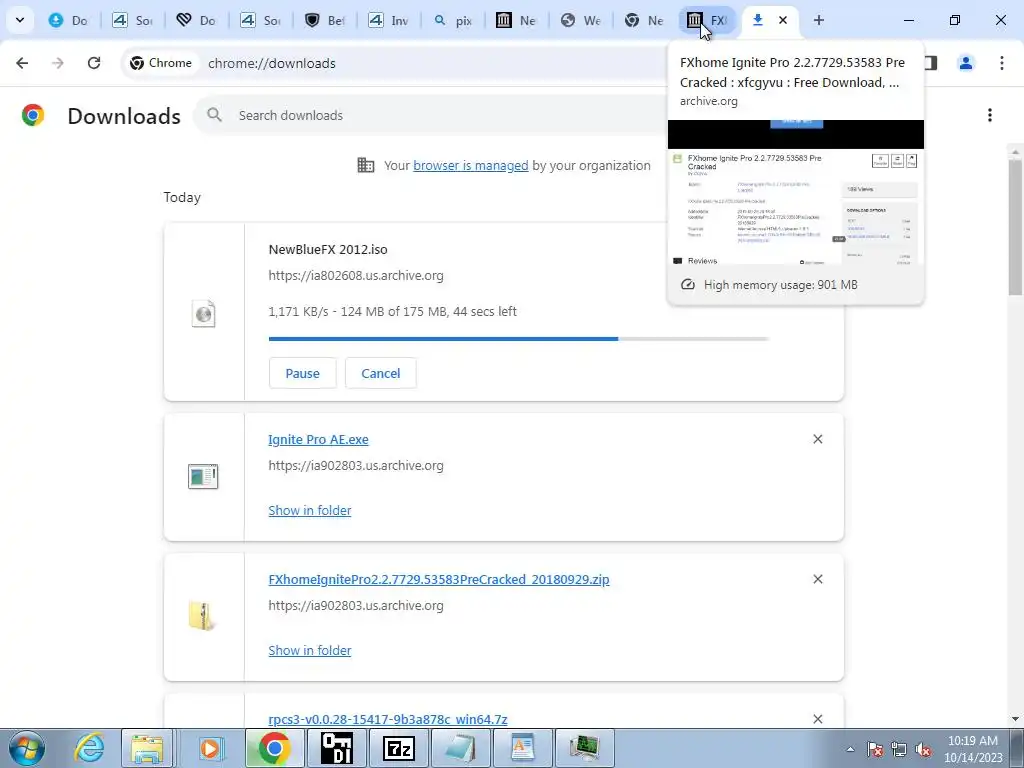Open the green system monitor taskbar icon

584,748
